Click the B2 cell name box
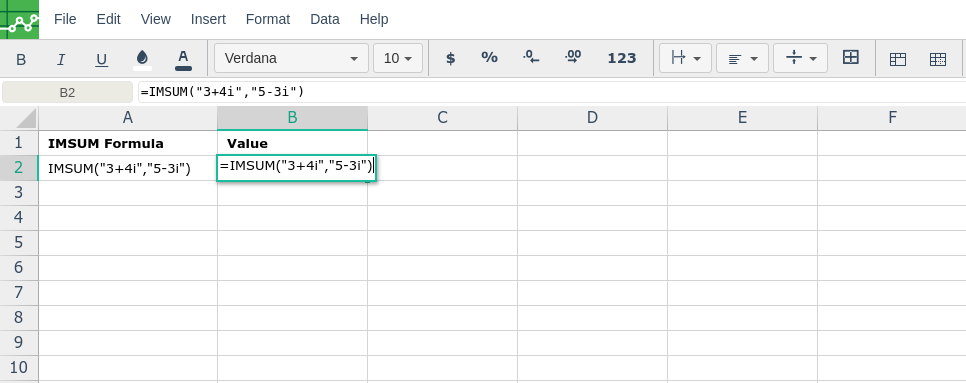This screenshot has width=966, height=383. click(67, 92)
